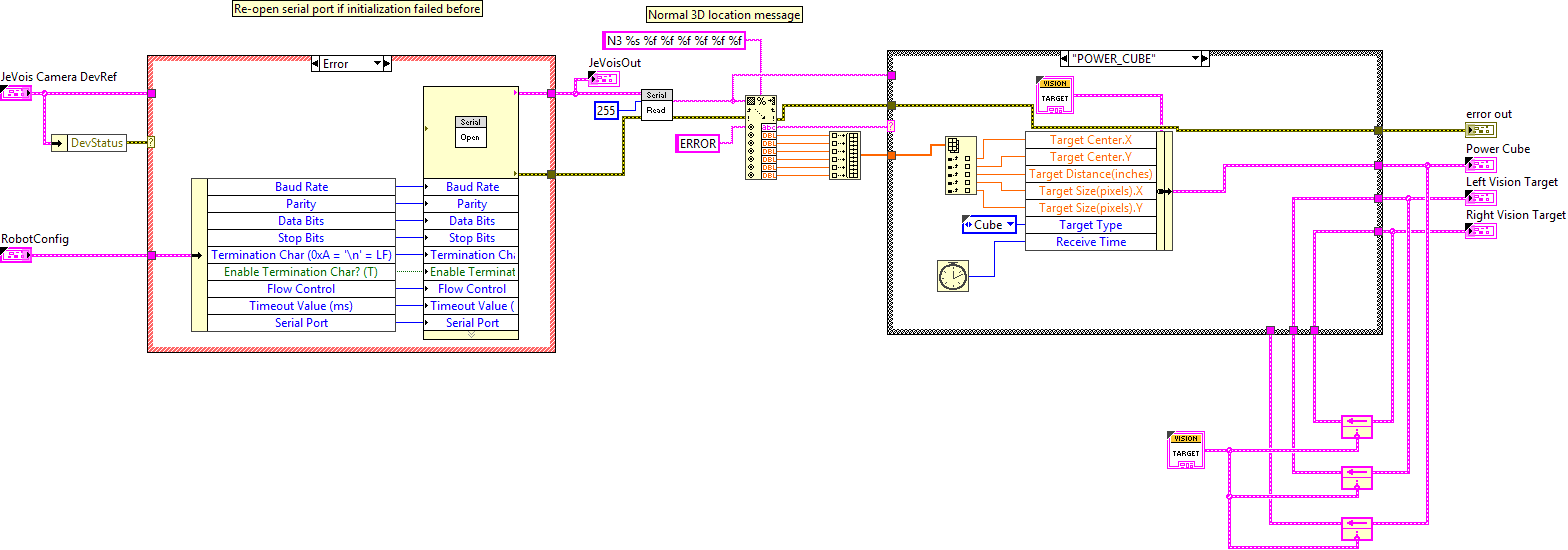Click the ERROR string constant
This screenshot has width=1568, height=550.
coord(698,143)
